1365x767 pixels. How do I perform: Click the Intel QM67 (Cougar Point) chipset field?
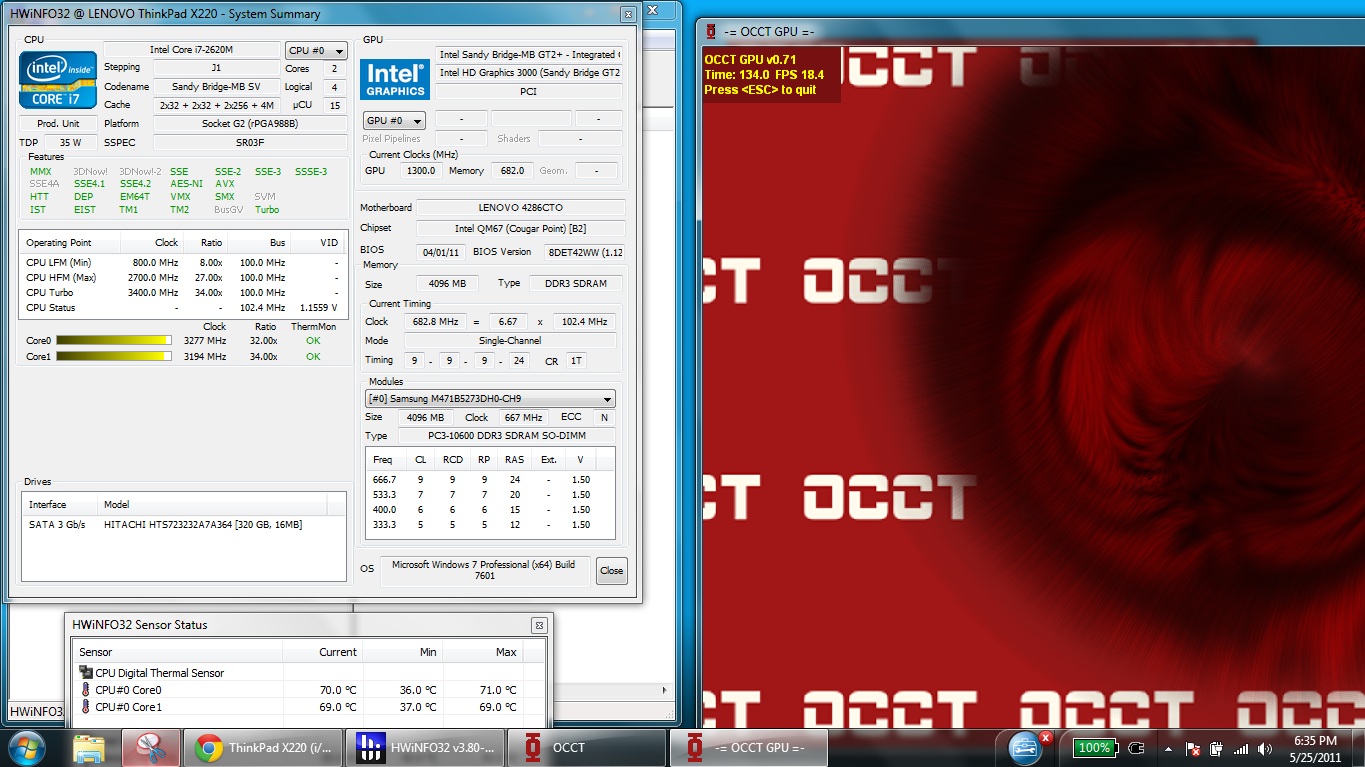tap(521, 229)
